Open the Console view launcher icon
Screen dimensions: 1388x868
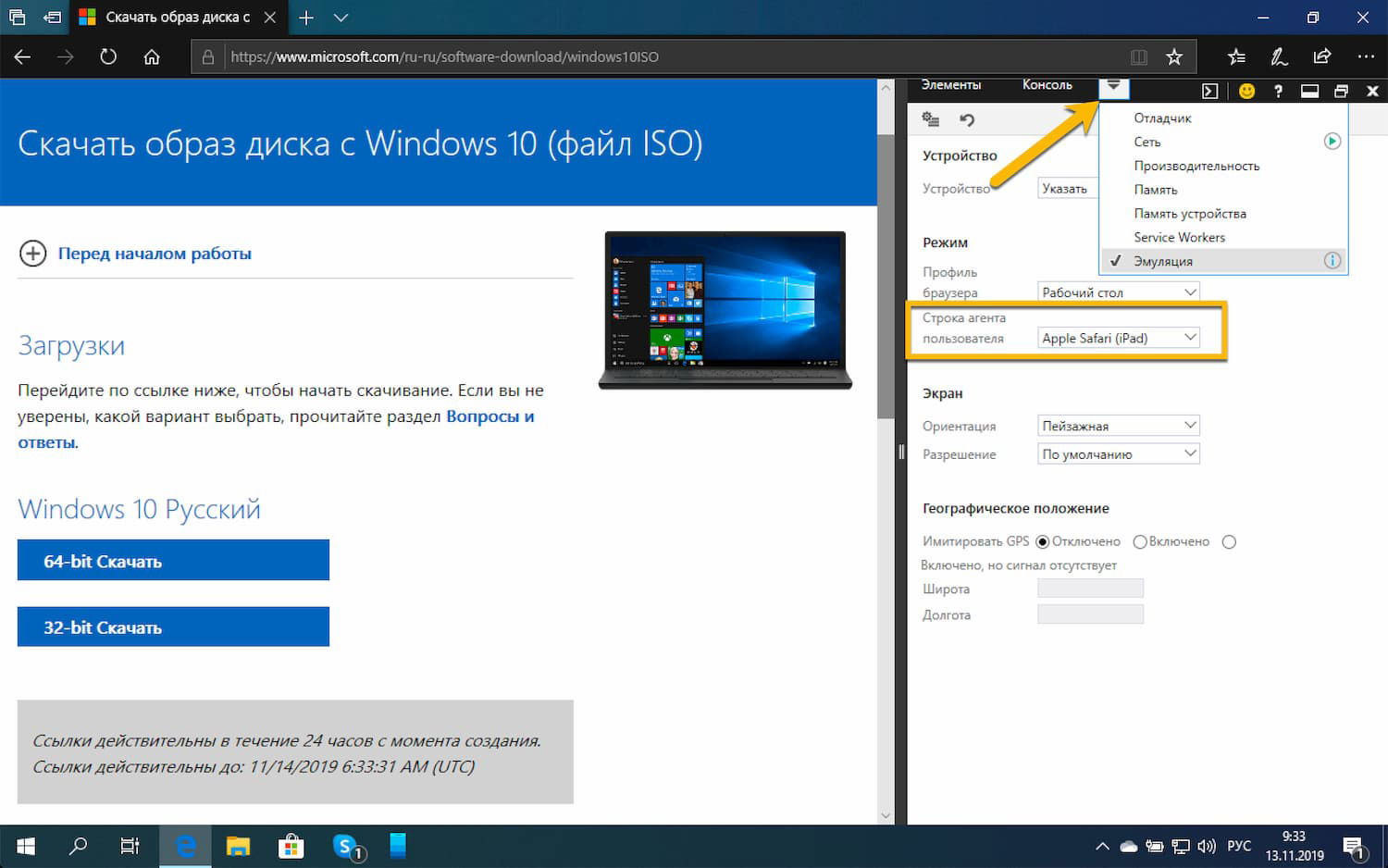point(1209,91)
